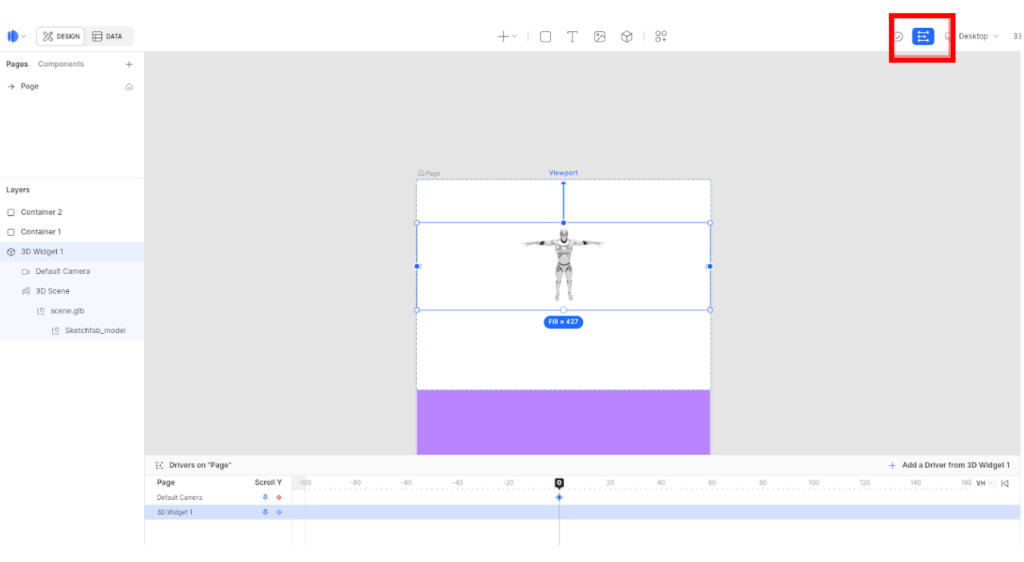Image resolution: width=1024 pixels, height=562 pixels.
Task: Select the Rectangle container tool
Action: coord(545,37)
